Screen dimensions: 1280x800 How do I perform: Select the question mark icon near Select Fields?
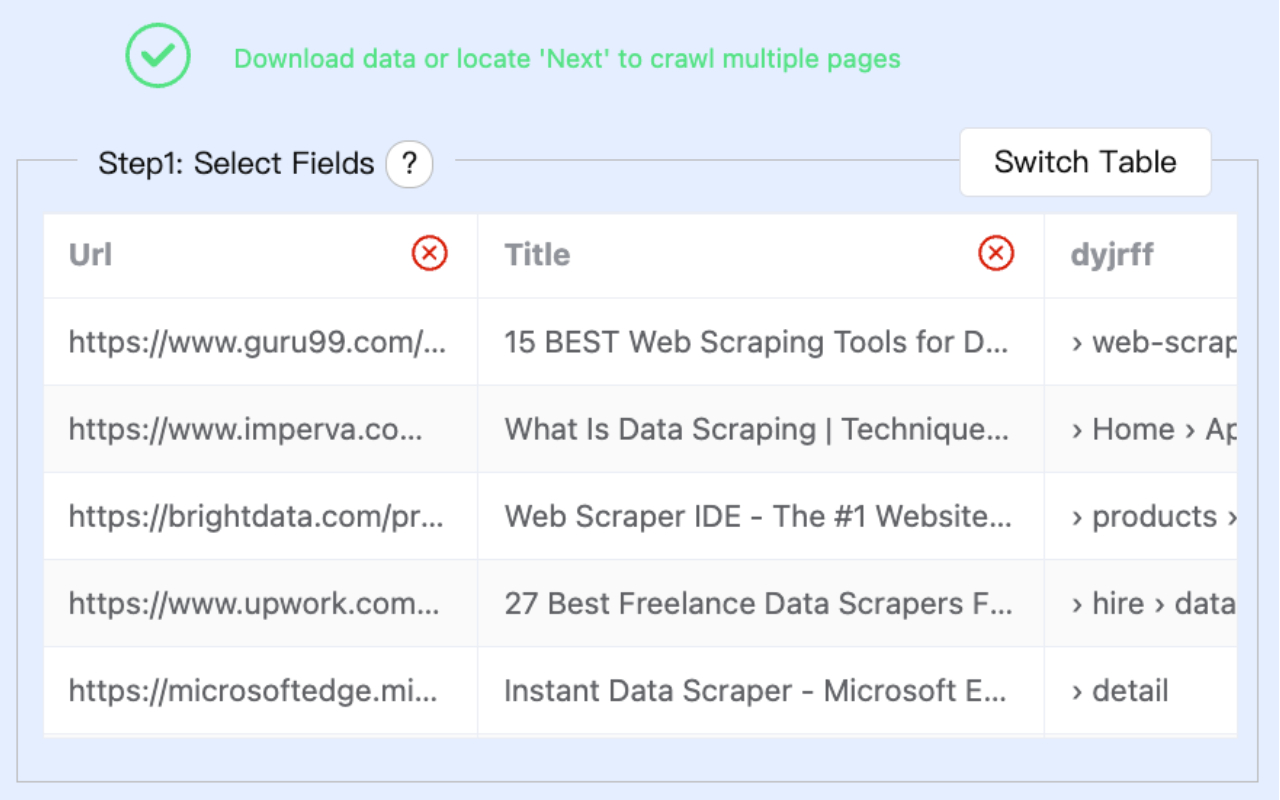click(408, 164)
